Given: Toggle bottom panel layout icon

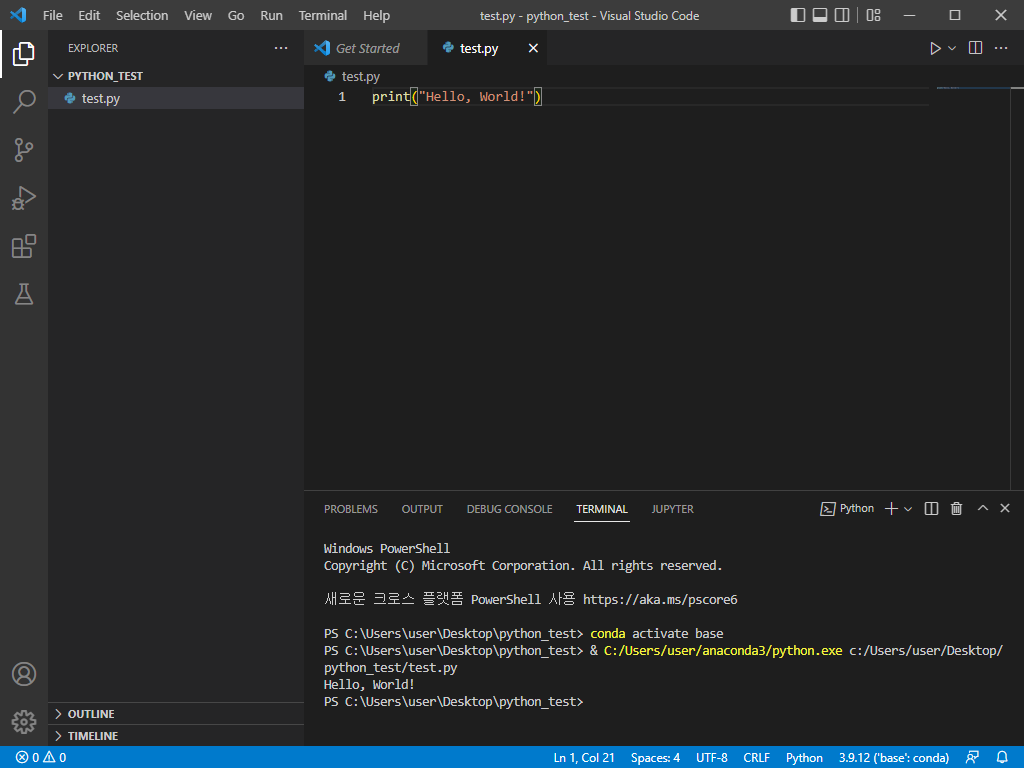Looking at the screenshot, I should click(820, 15).
